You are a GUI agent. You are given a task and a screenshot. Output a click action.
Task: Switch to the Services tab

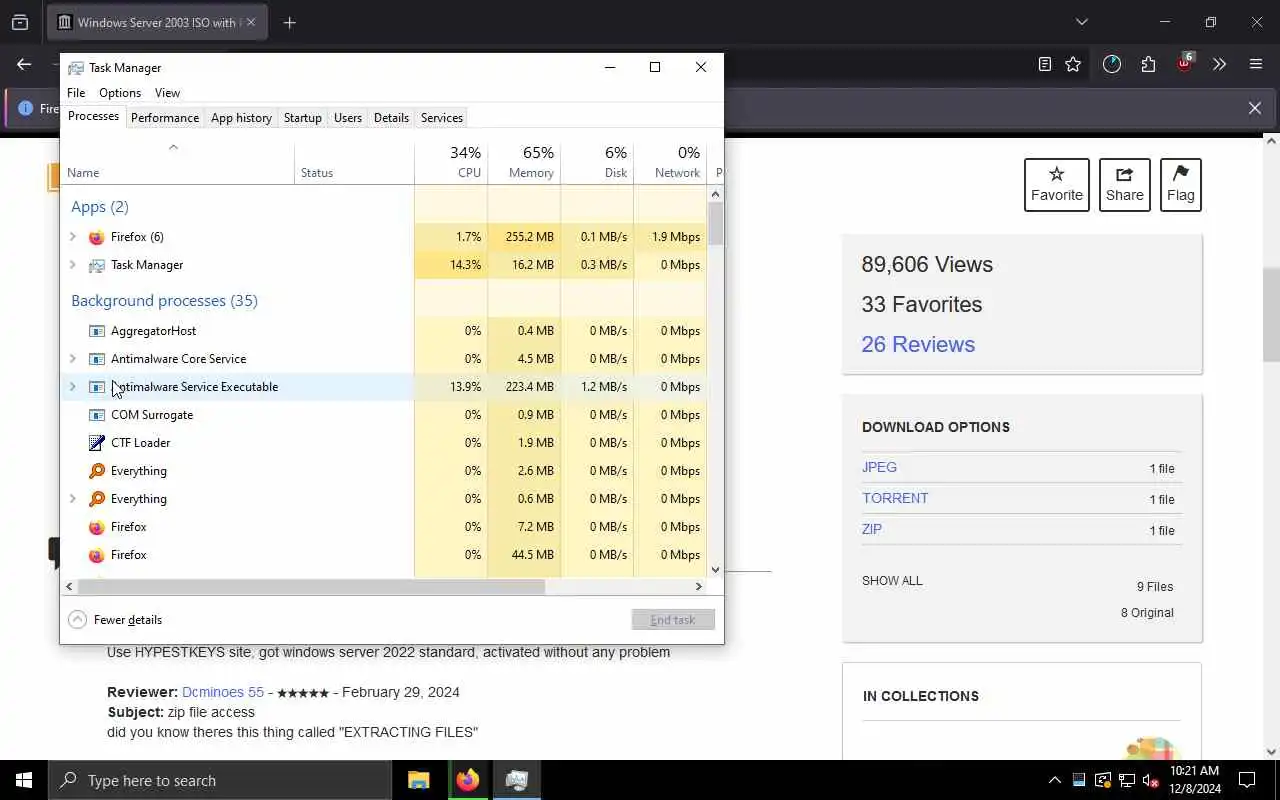[441, 118]
